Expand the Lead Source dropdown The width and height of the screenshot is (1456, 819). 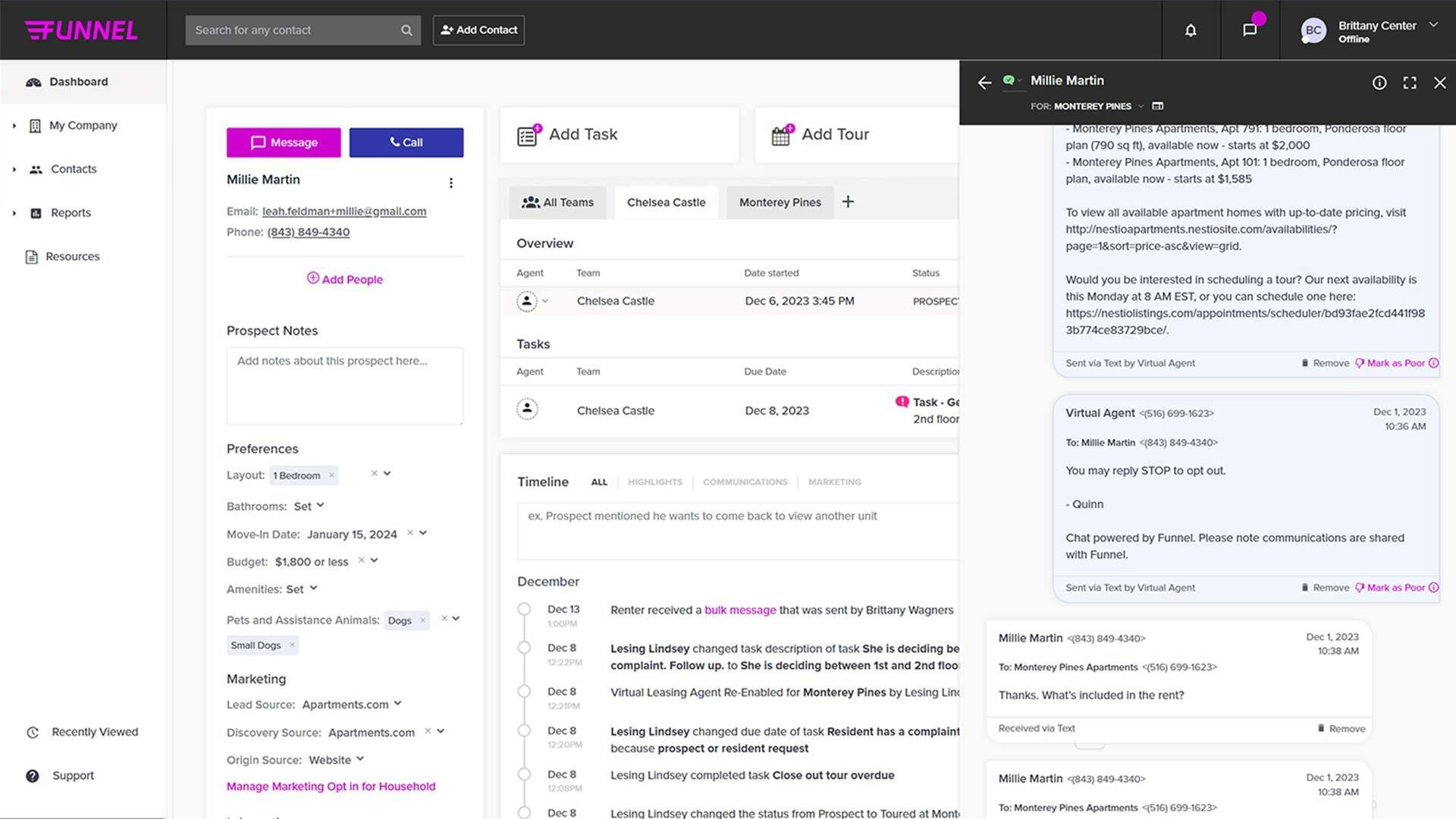[x=397, y=704]
